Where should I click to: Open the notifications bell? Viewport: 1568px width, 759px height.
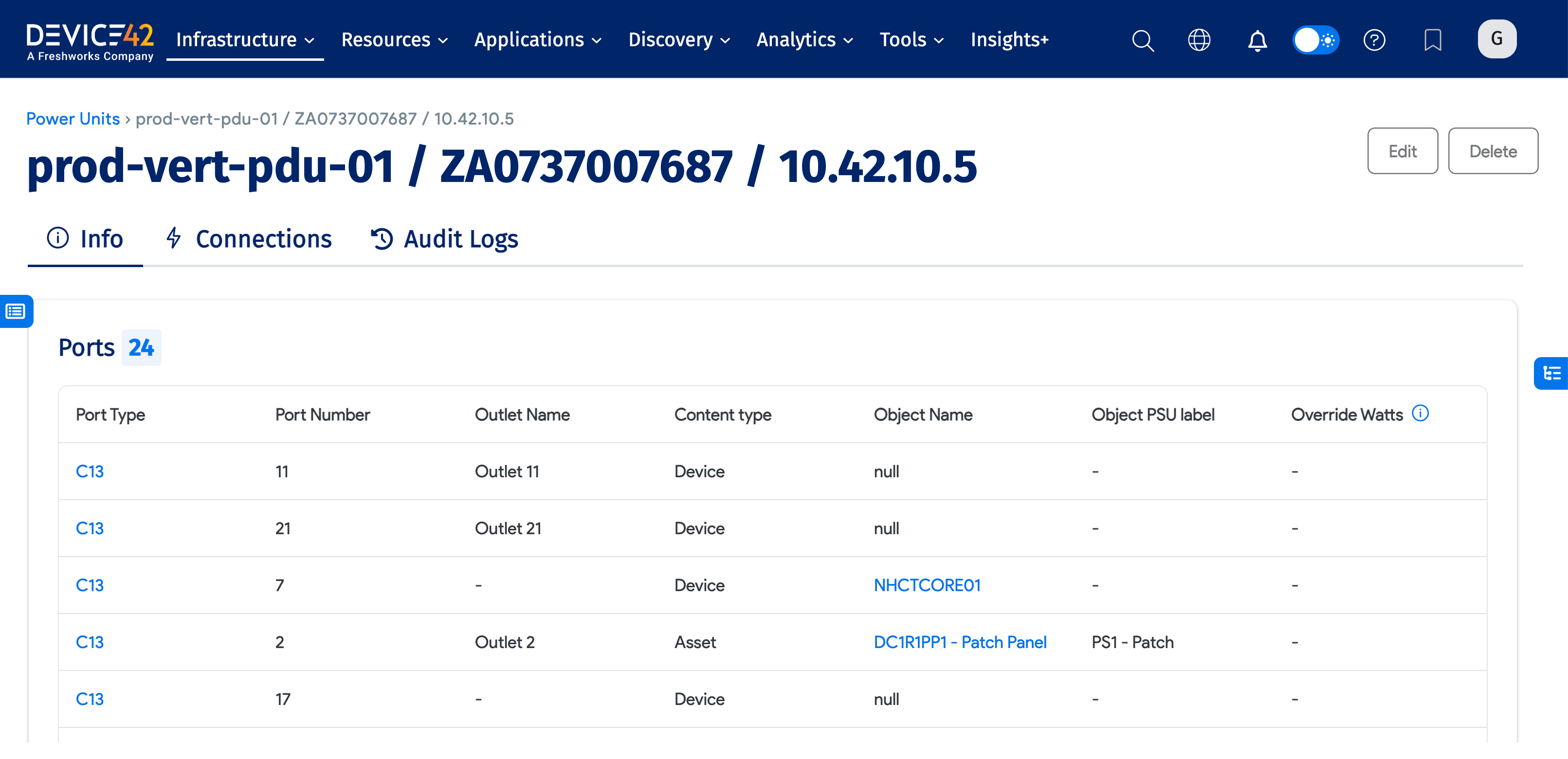tap(1257, 40)
